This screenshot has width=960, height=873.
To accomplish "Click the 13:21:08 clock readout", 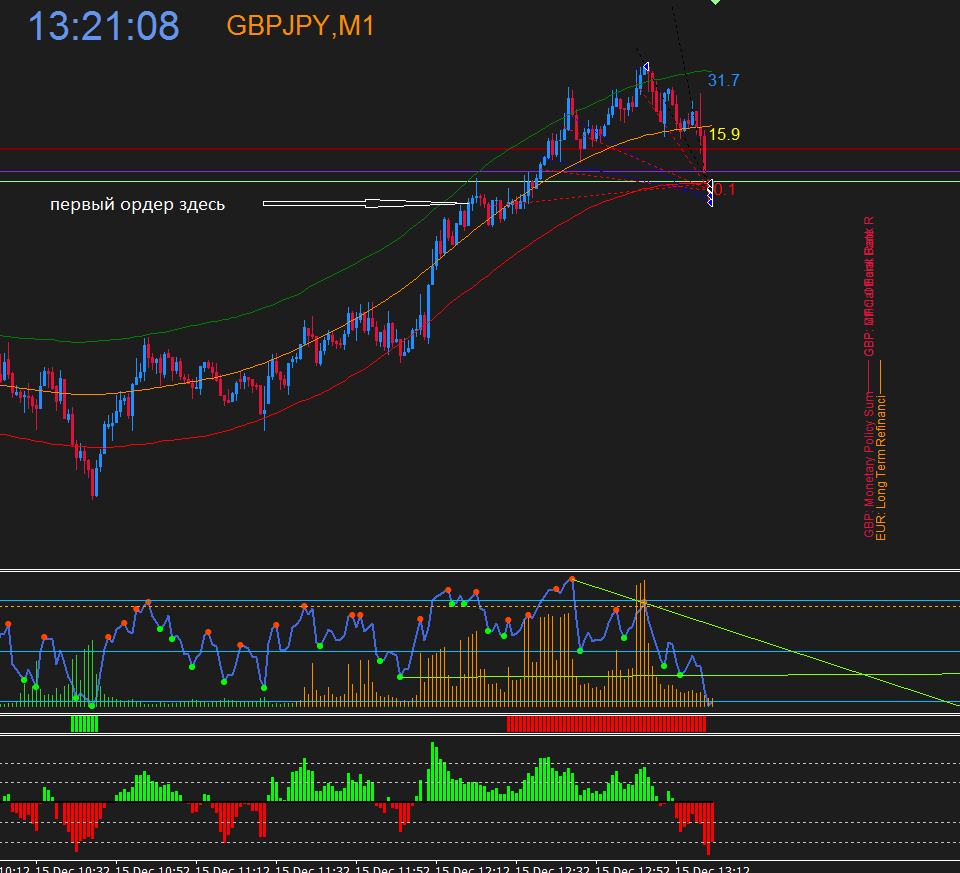I will point(103,26).
